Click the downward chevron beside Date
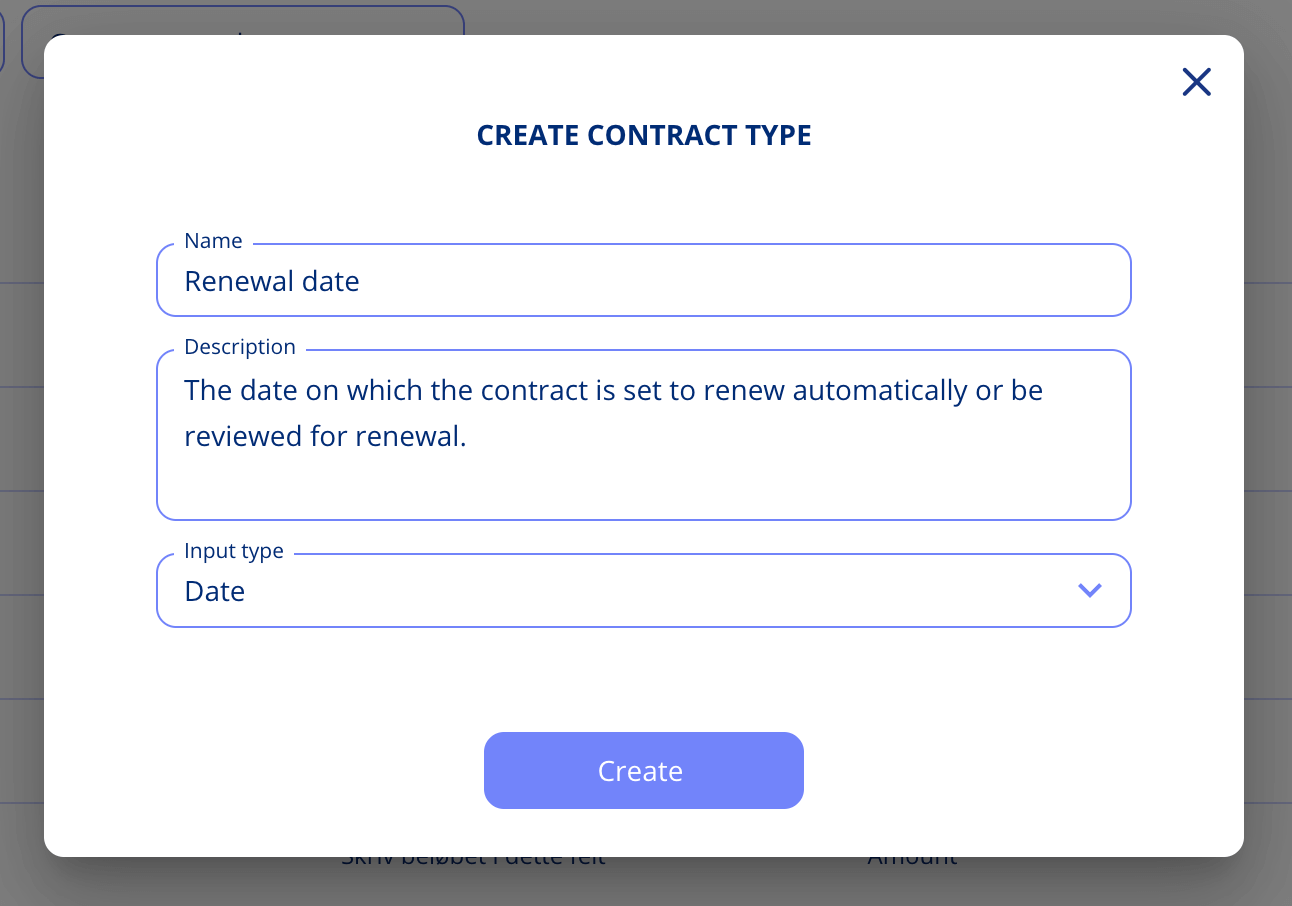 [1090, 590]
